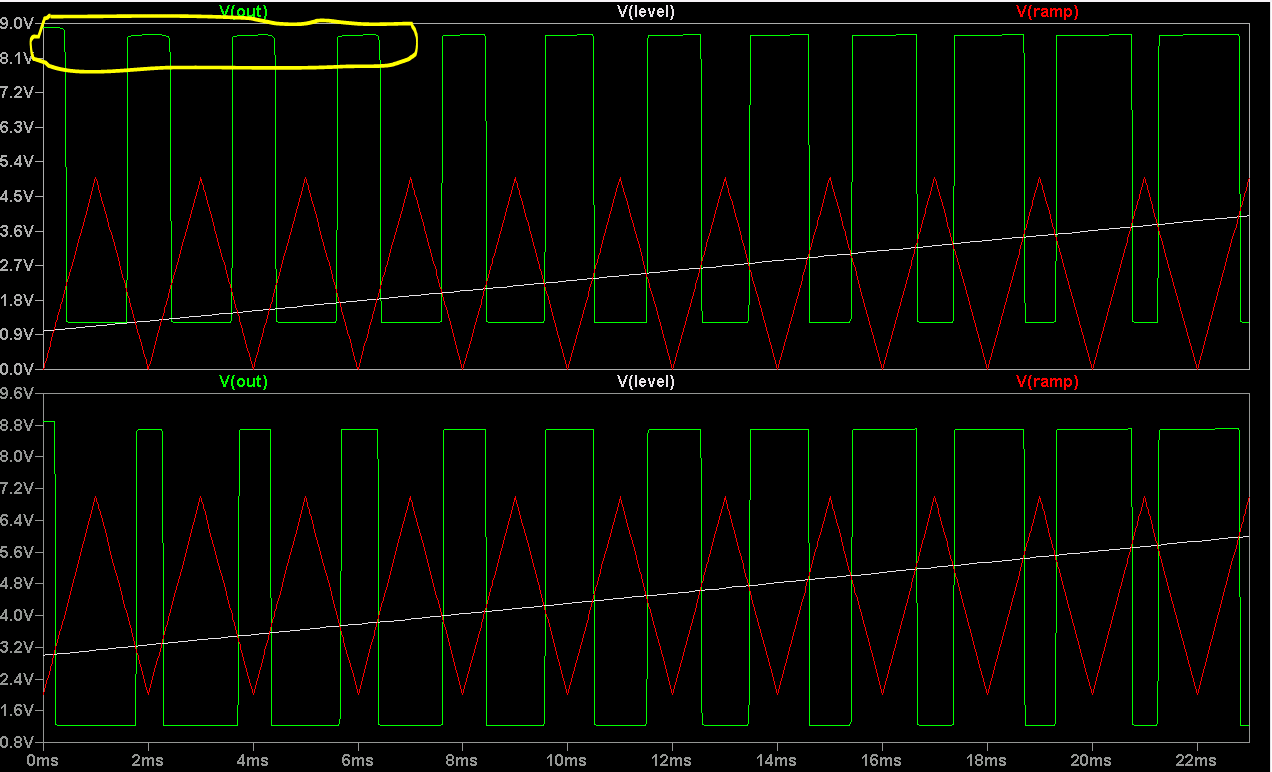Screen dimensions: 1272x772
Task: Click the 1.6V vertical axis value
Action: 17,710
